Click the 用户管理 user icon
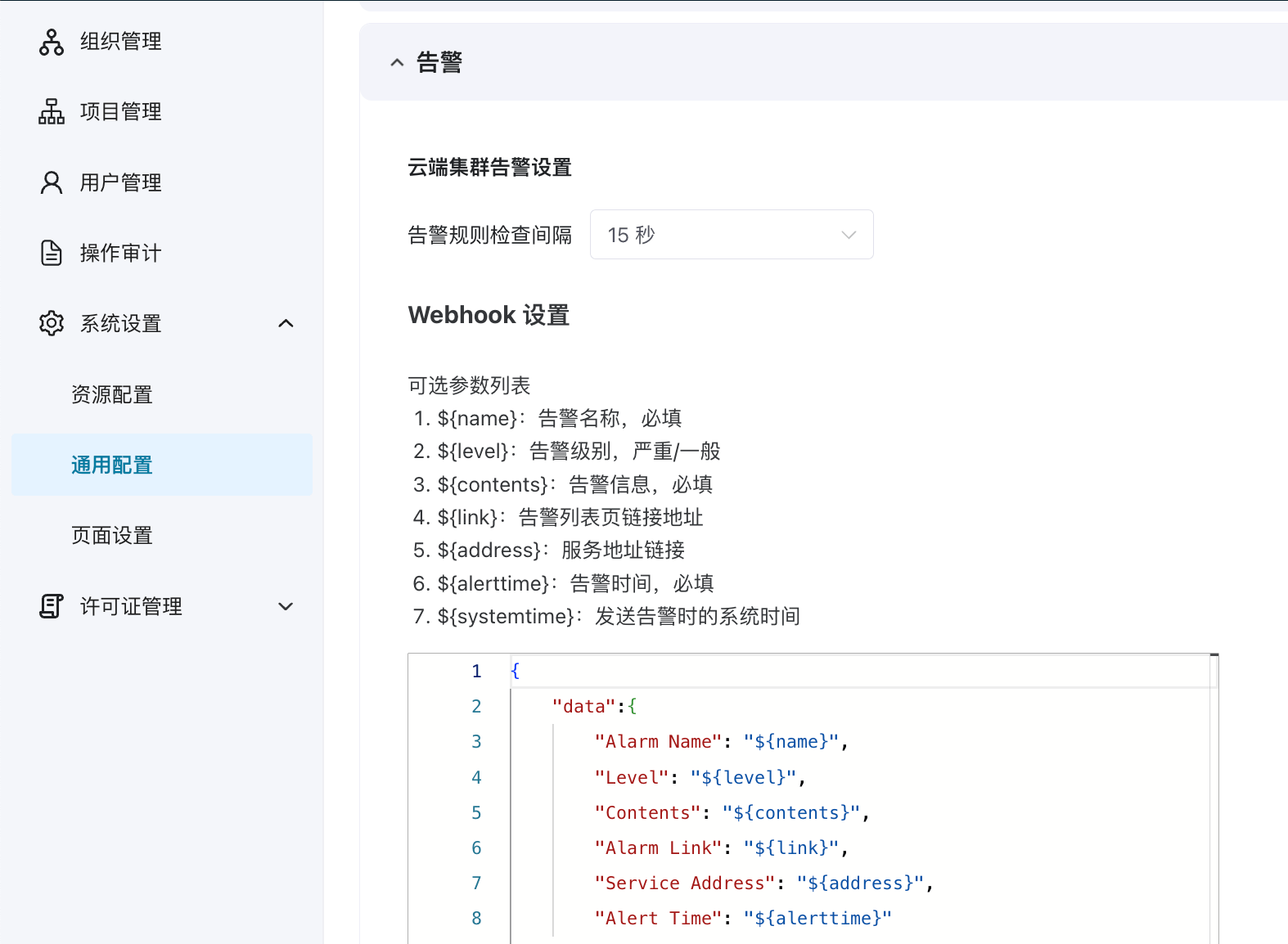The height and width of the screenshot is (944, 1288). click(x=51, y=182)
